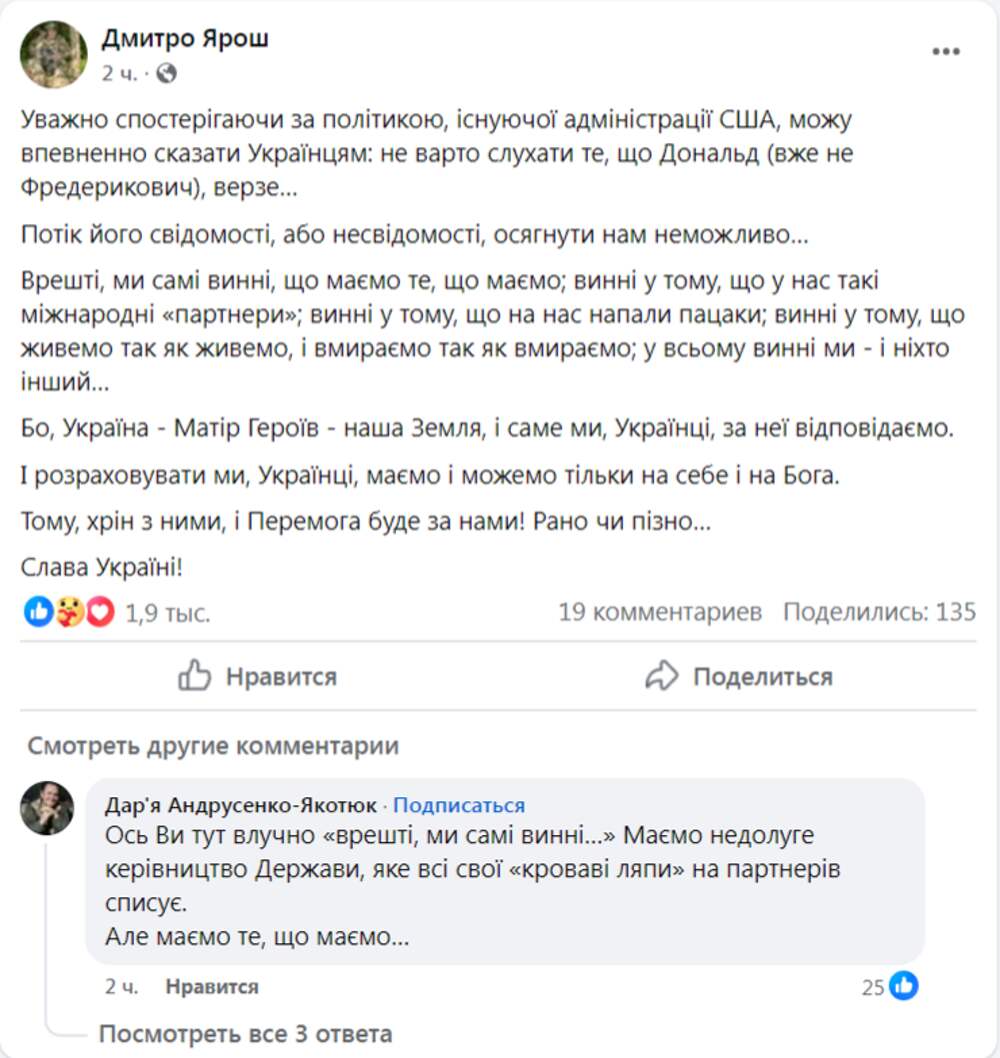Viewport: 1000px width, 1058px height.
Task: Click the Поделиться button label
Action: tap(762, 677)
